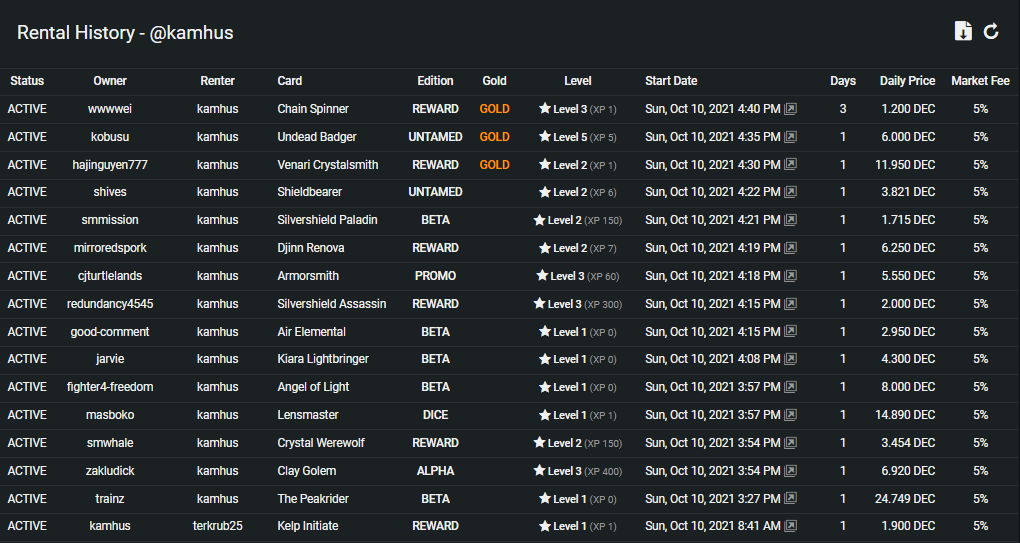The height and width of the screenshot is (543, 1020).
Task: Click star icon on Clay Golem level
Action: 539,470
